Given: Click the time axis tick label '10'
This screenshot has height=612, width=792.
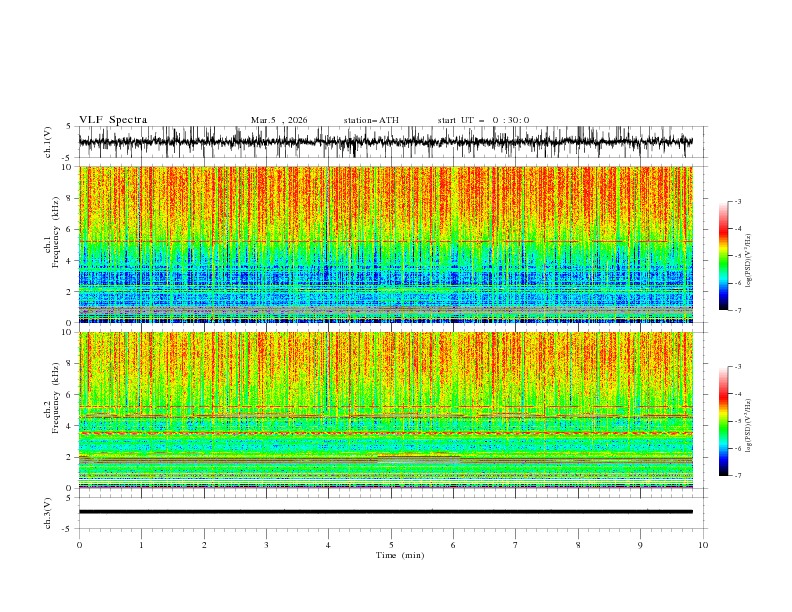Looking at the screenshot, I should [703, 545].
